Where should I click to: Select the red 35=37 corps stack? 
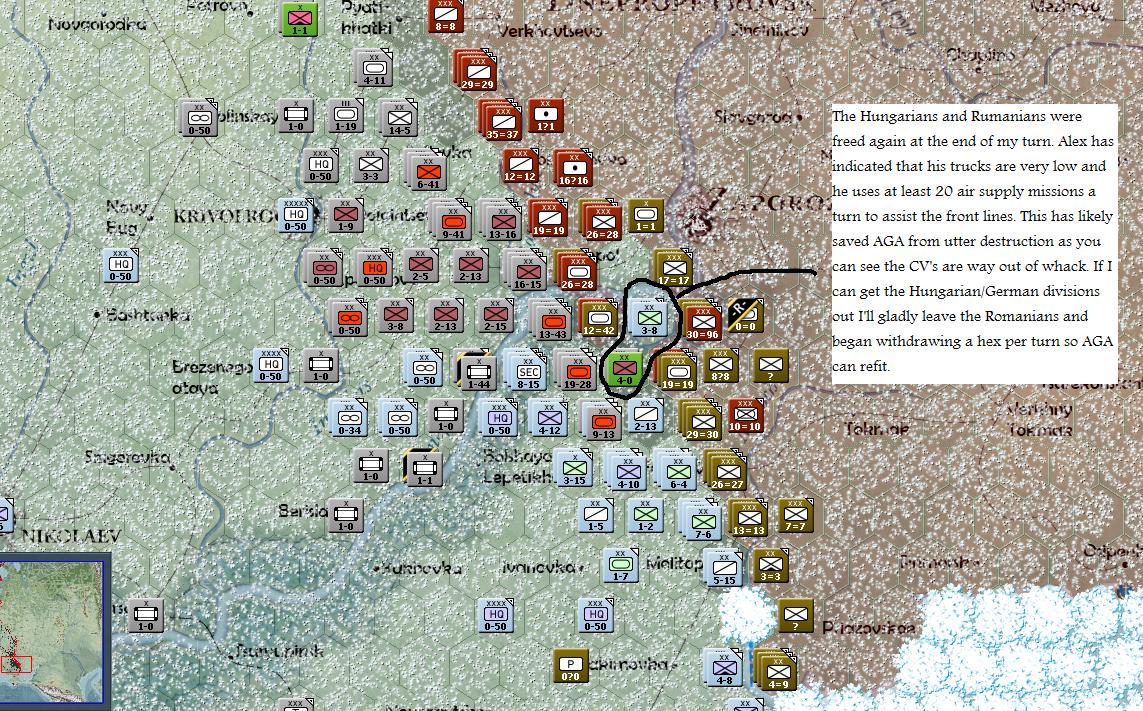click(502, 120)
